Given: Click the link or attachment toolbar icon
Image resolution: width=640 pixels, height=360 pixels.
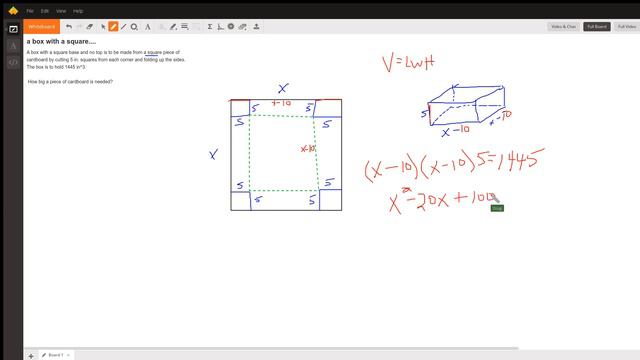Looking at the screenshot, I should coord(242,27).
